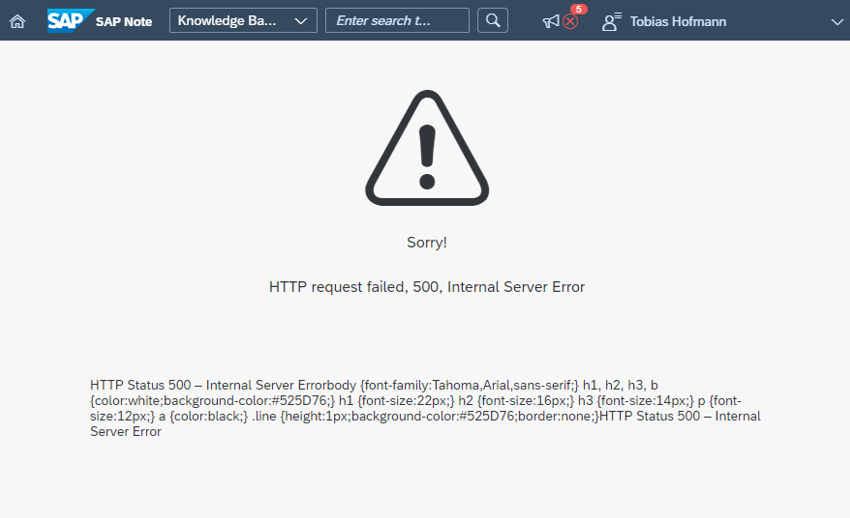
Task: Click the SAP logo
Action: click(x=70, y=21)
